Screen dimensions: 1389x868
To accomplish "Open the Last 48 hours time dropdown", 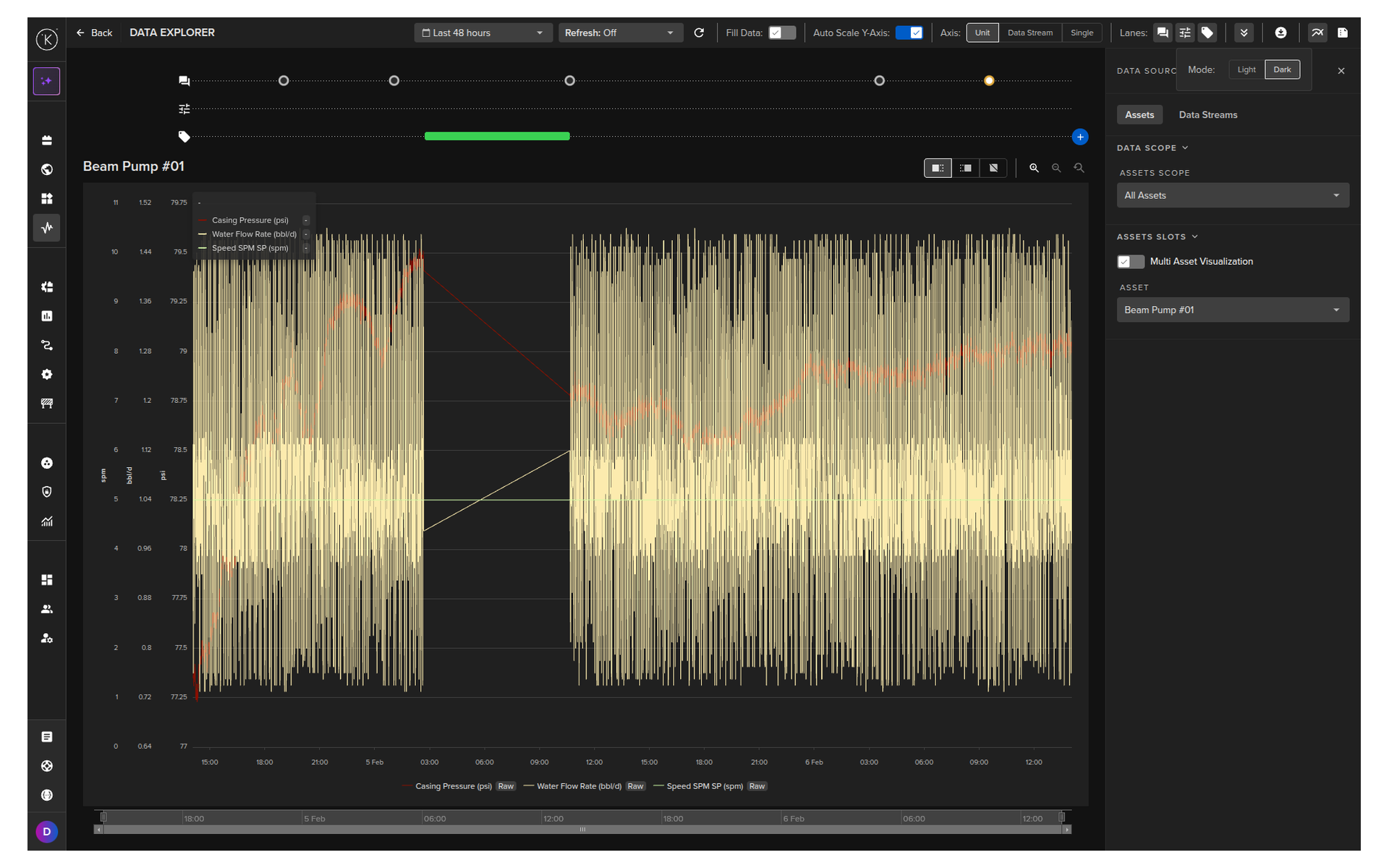I will coord(482,33).
